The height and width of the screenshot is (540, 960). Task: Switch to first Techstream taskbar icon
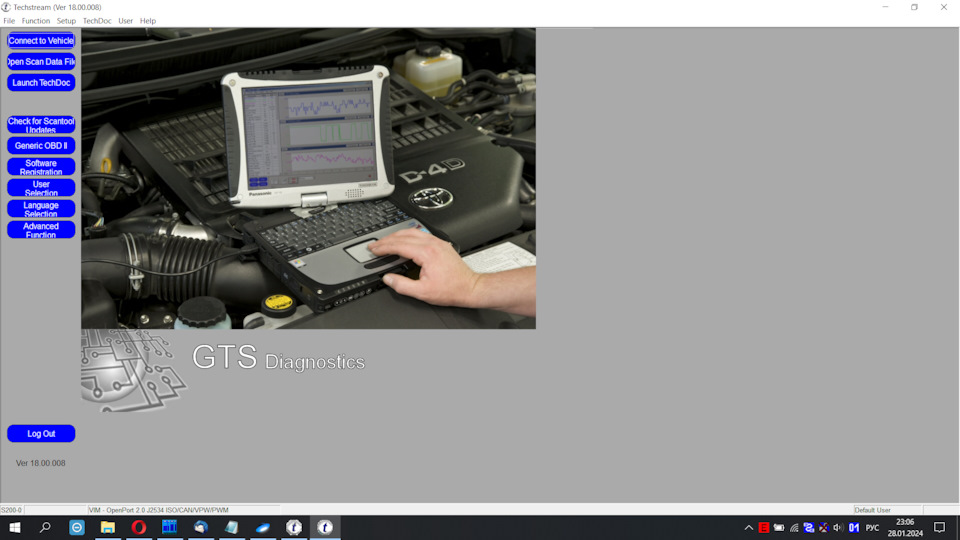(294, 527)
